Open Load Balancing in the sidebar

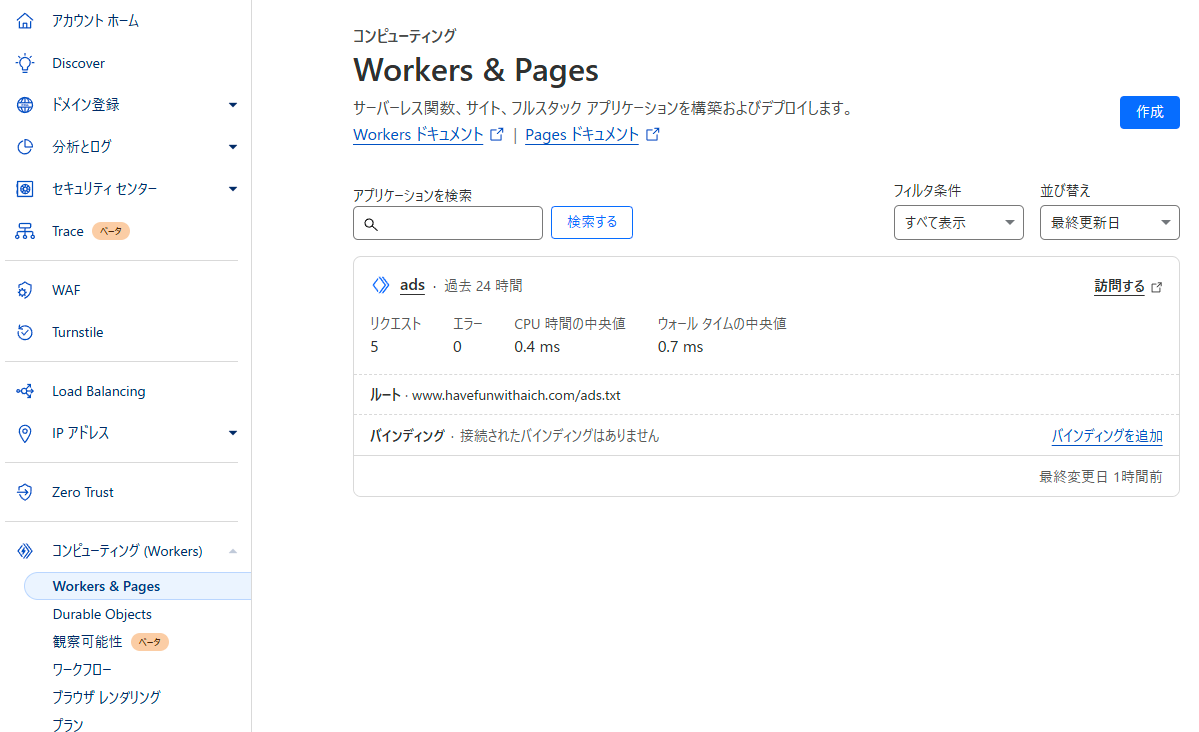[x=98, y=391]
